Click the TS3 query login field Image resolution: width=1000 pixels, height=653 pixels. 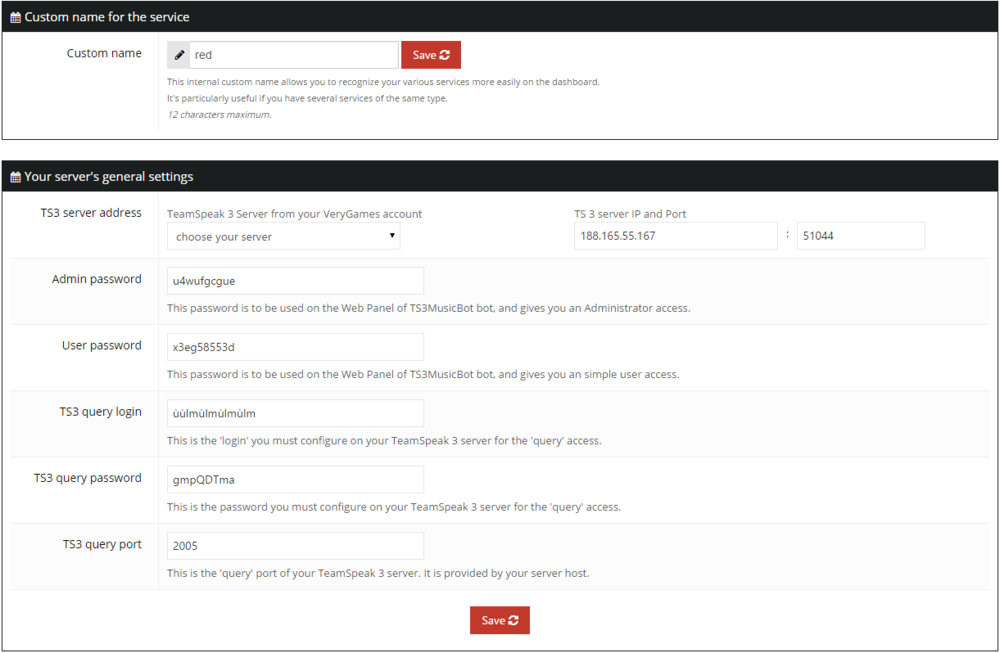[295, 413]
